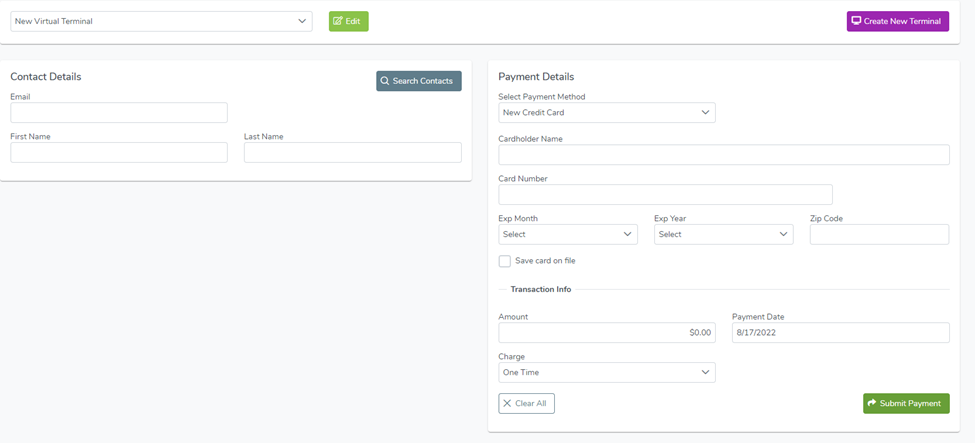Focus the Cardholder Name field
Screen dimensions: 975x443
[724, 155]
